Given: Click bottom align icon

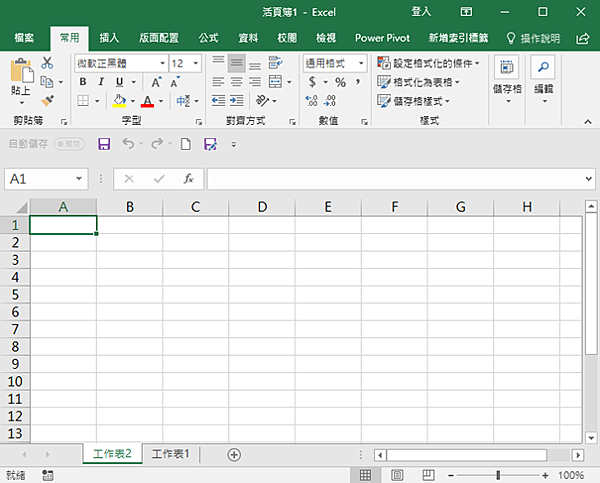Looking at the screenshot, I should 255,63.
